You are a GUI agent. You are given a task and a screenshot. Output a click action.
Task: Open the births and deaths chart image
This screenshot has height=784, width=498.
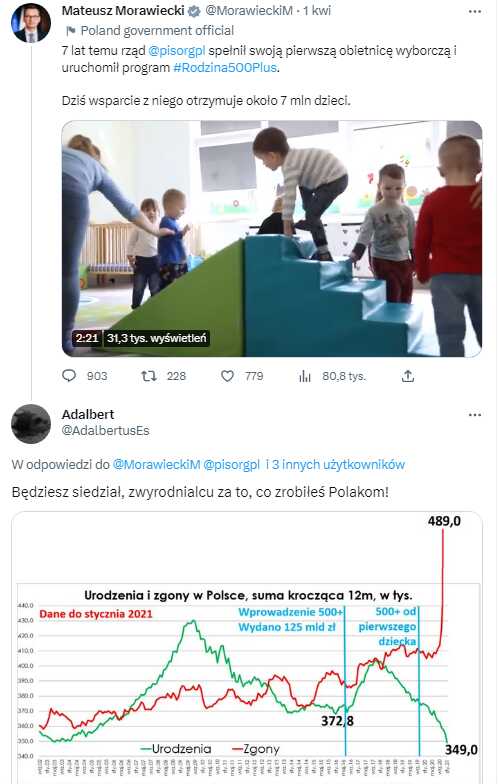(247, 648)
